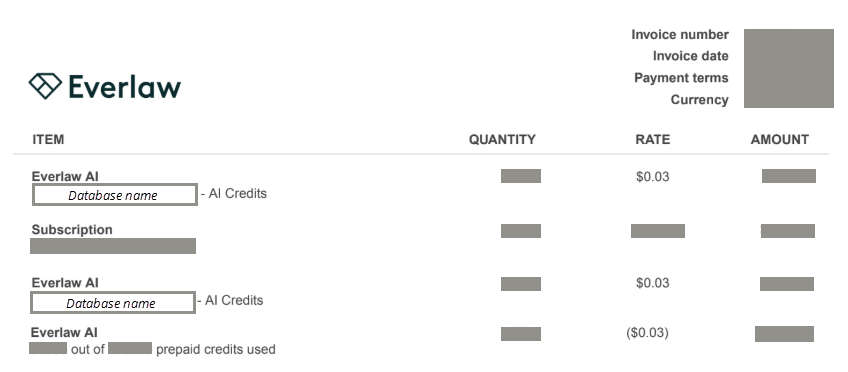Screen dimensions: 848x372
Task: Click the first Everlaw AI item heading
Action: (65, 177)
